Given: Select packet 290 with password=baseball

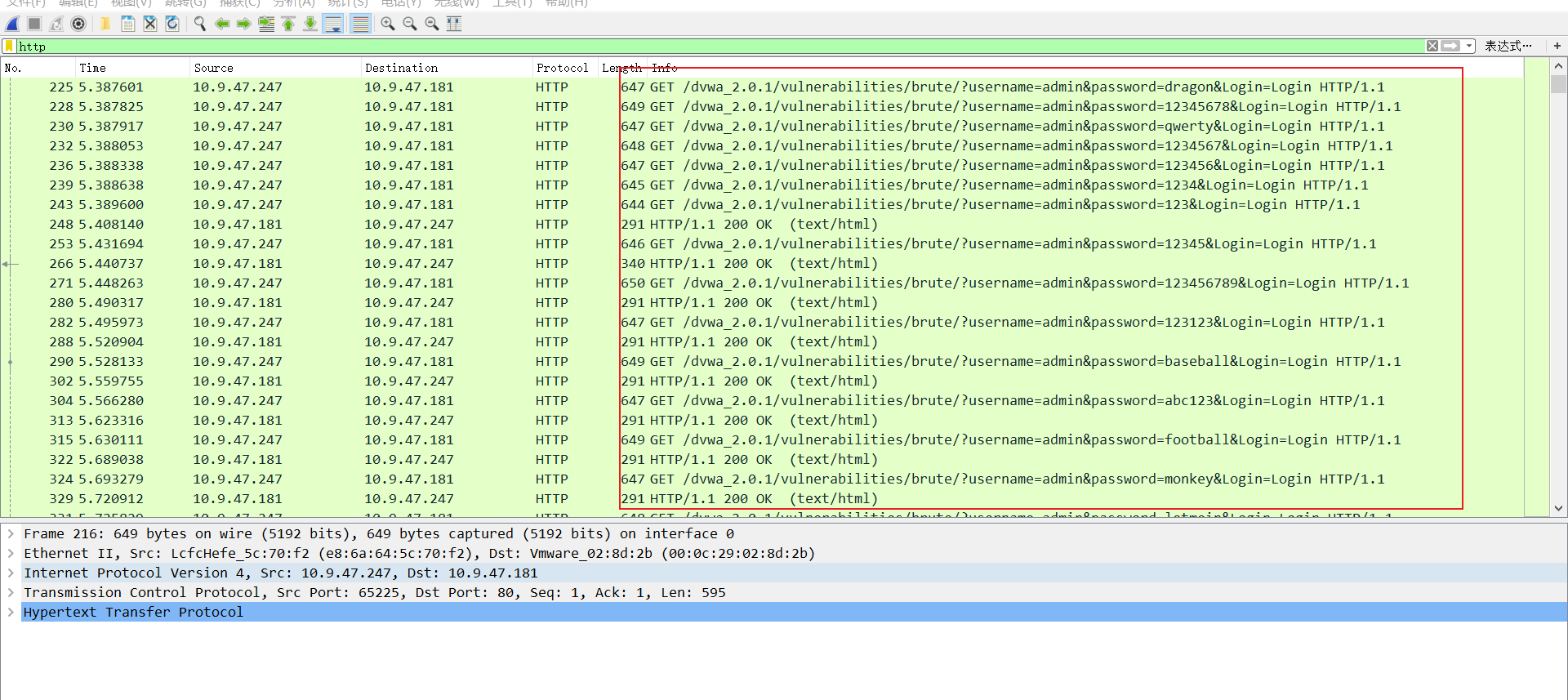Looking at the screenshot, I should 763,361.
